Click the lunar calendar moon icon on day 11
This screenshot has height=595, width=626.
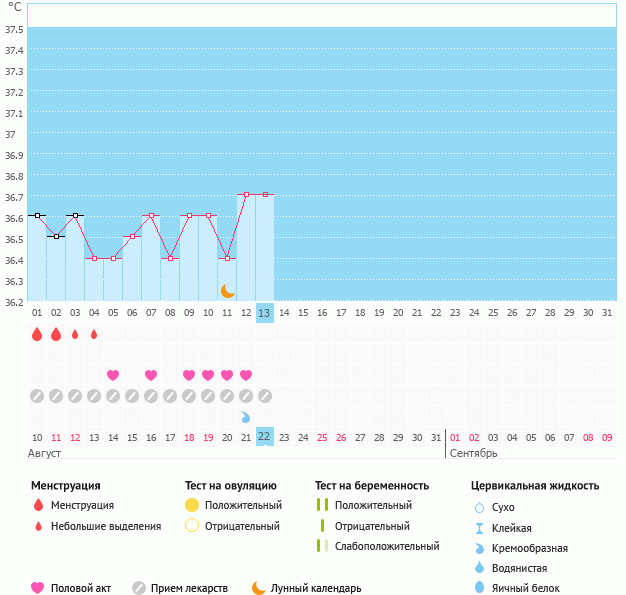pyautogui.click(x=228, y=290)
